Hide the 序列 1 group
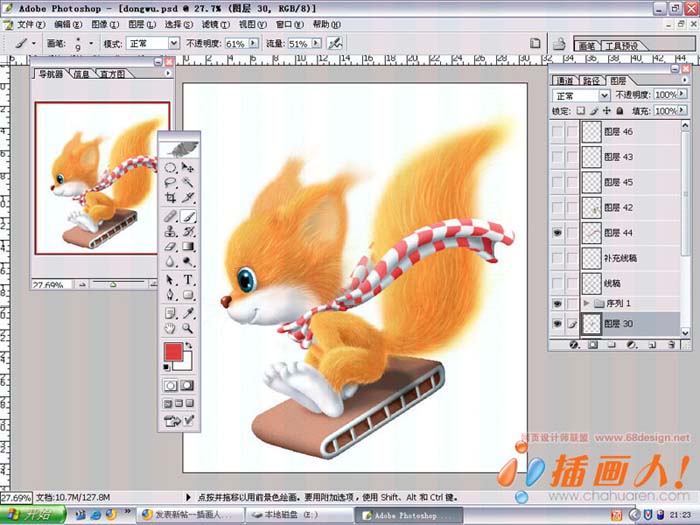 [x=557, y=304]
